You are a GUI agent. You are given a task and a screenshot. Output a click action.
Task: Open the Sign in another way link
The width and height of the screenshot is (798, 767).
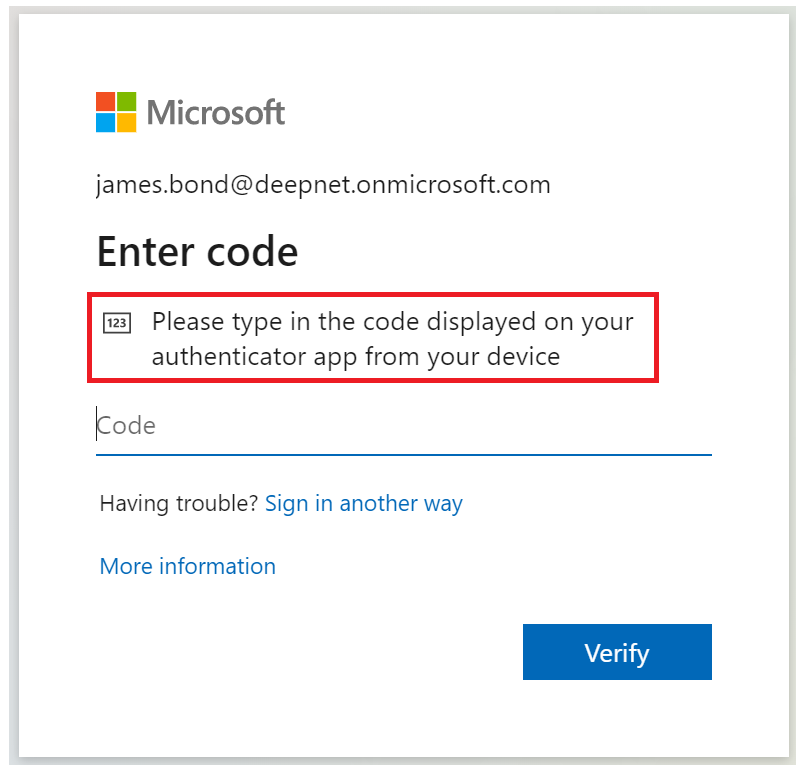(x=363, y=503)
